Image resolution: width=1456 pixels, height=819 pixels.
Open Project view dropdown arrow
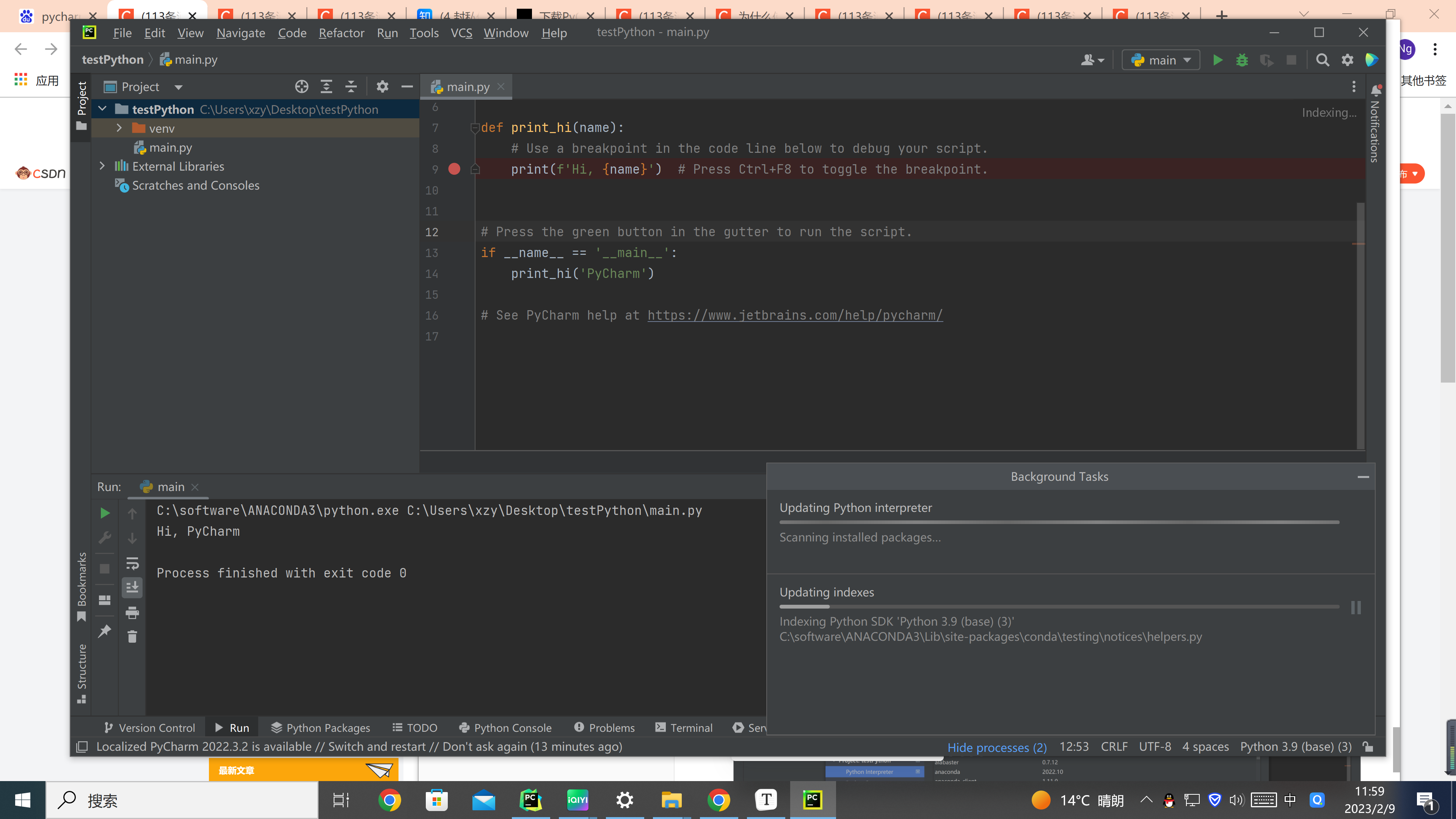(x=179, y=87)
